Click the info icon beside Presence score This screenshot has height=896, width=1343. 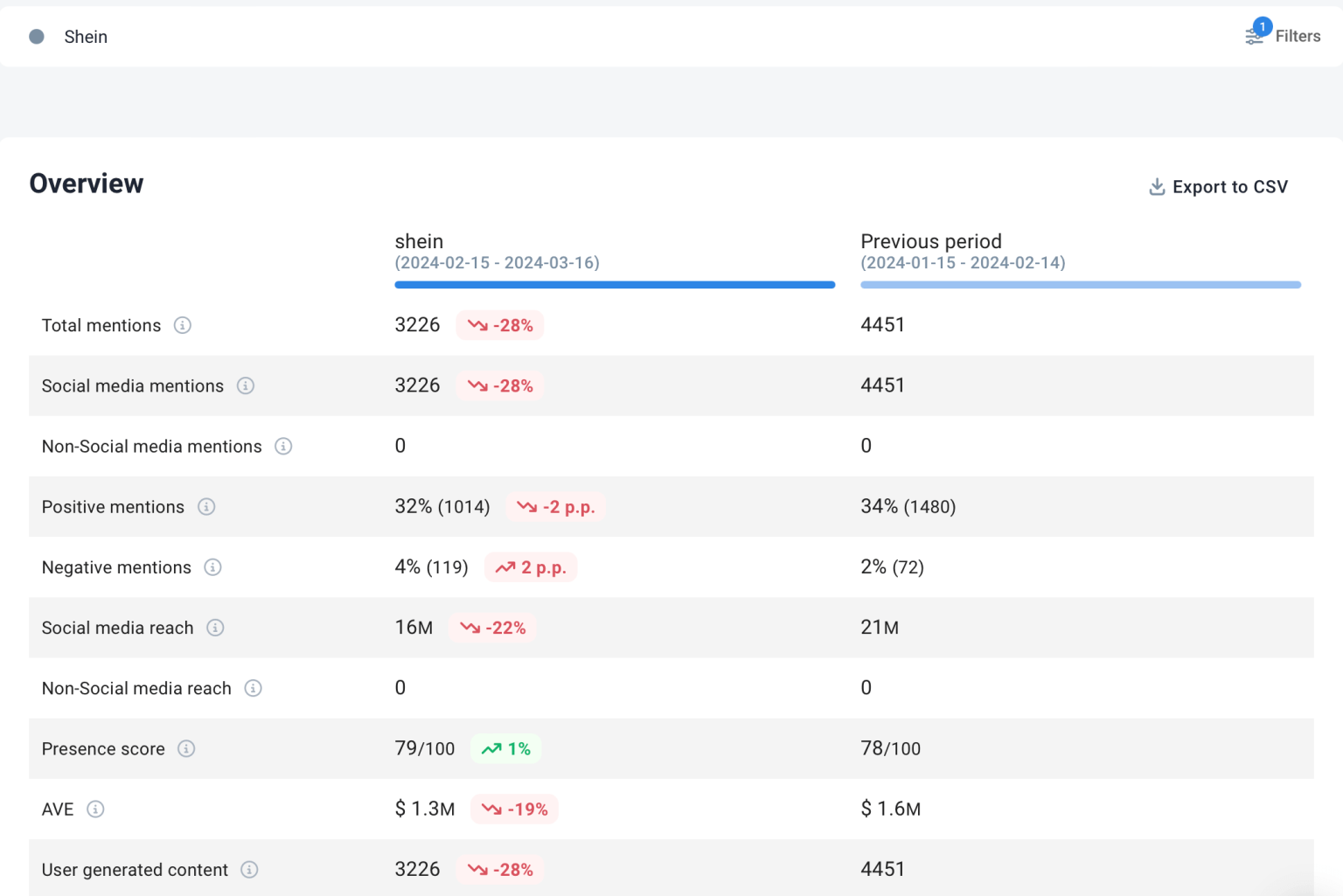coord(186,749)
